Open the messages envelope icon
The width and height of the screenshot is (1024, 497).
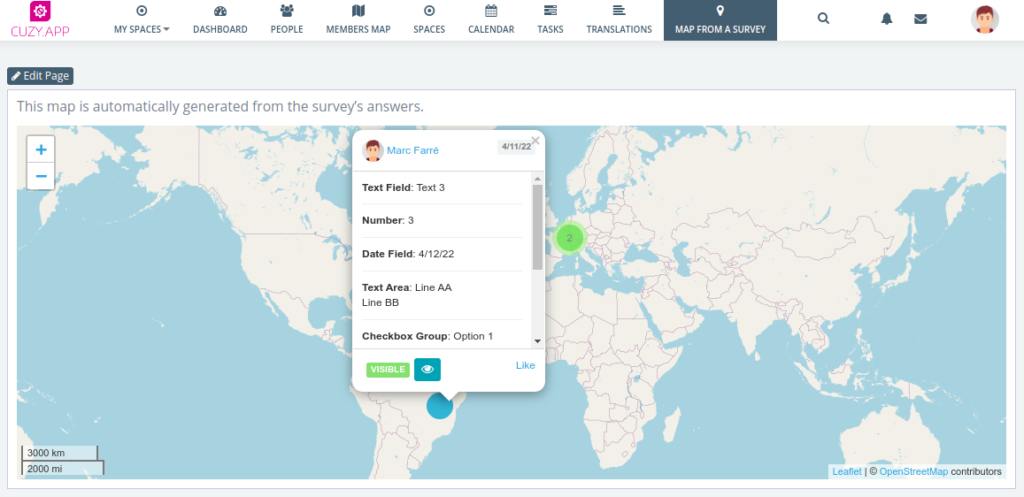(x=920, y=19)
